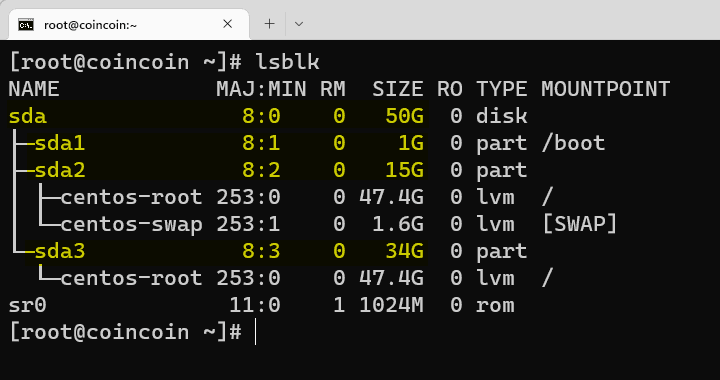Click the sr0 device name
The height and width of the screenshot is (380, 720).
point(28,305)
